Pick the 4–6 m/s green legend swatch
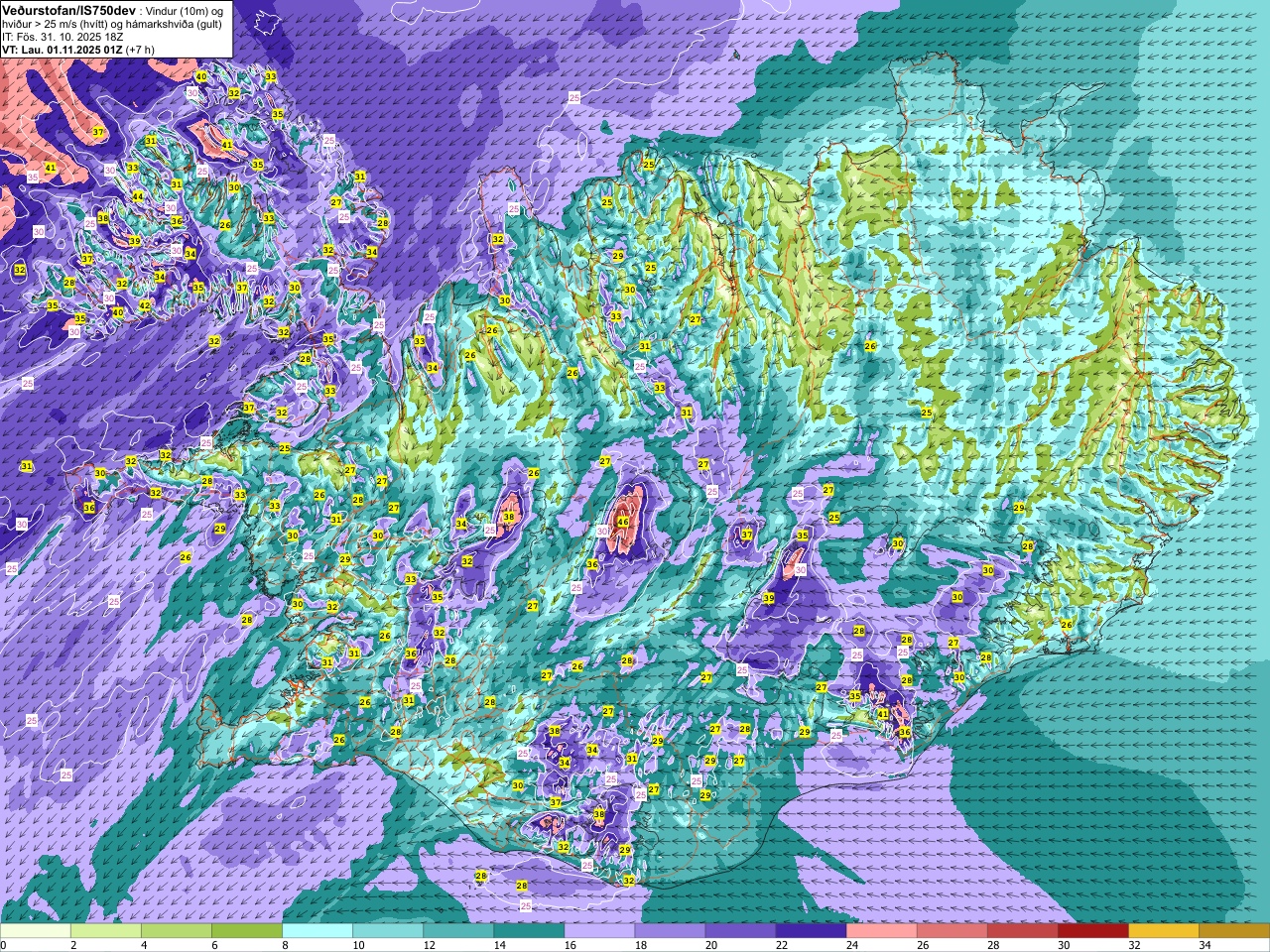 [x=177, y=931]
